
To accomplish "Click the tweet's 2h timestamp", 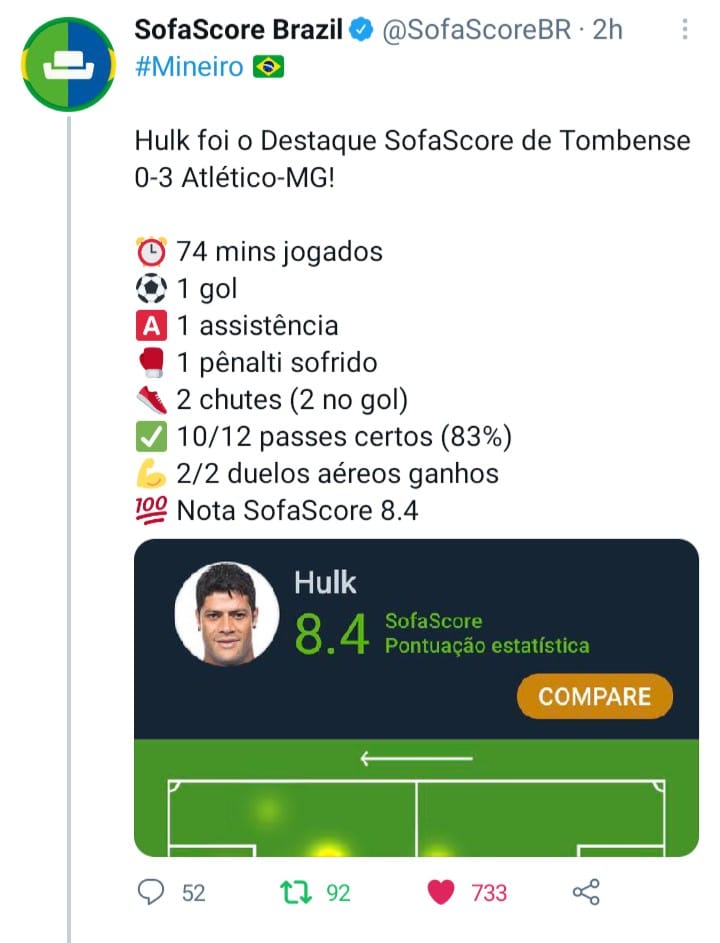I will (608, 30).
